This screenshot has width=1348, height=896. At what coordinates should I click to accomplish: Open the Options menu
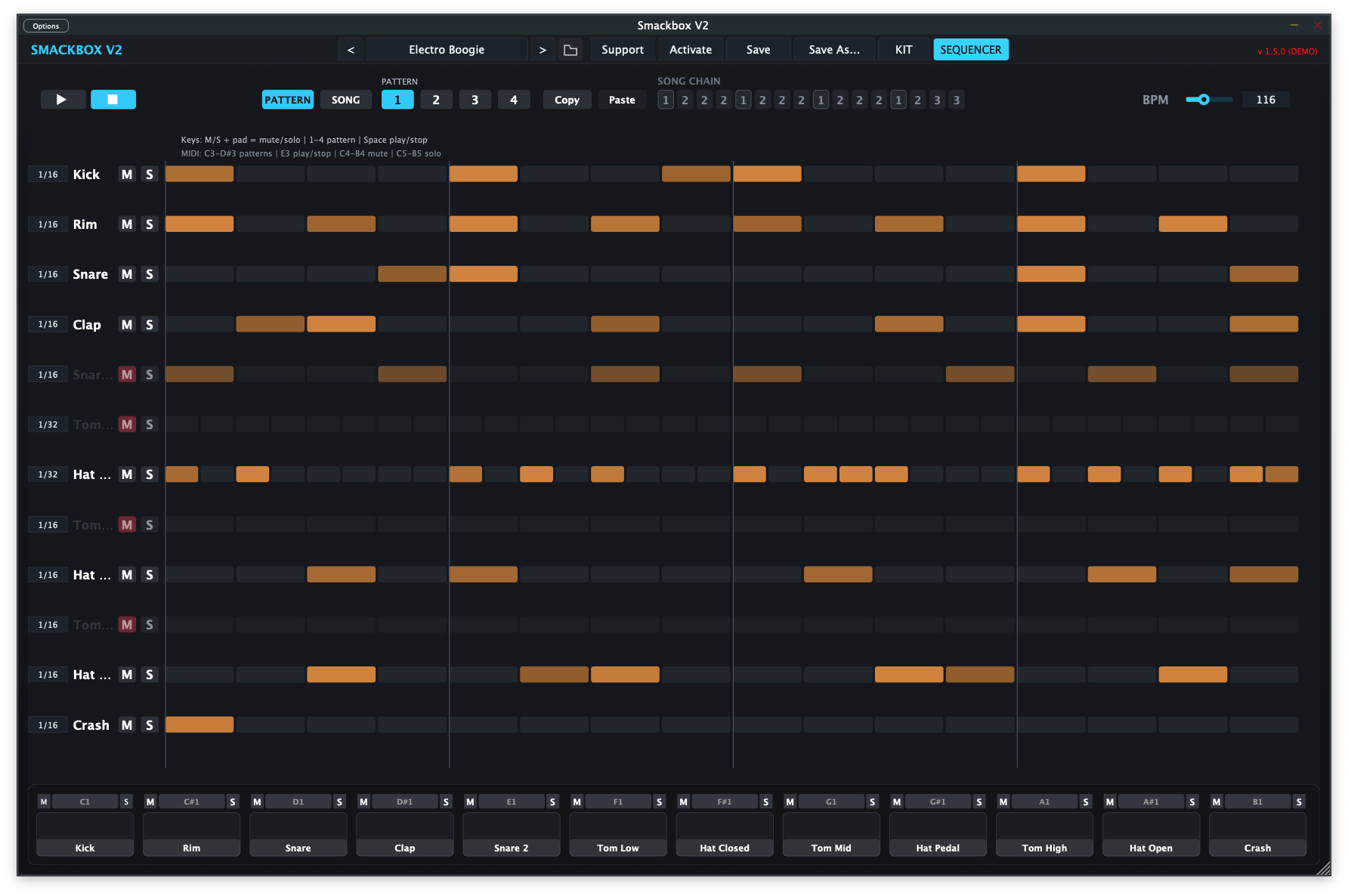click(x=46, y=26)
